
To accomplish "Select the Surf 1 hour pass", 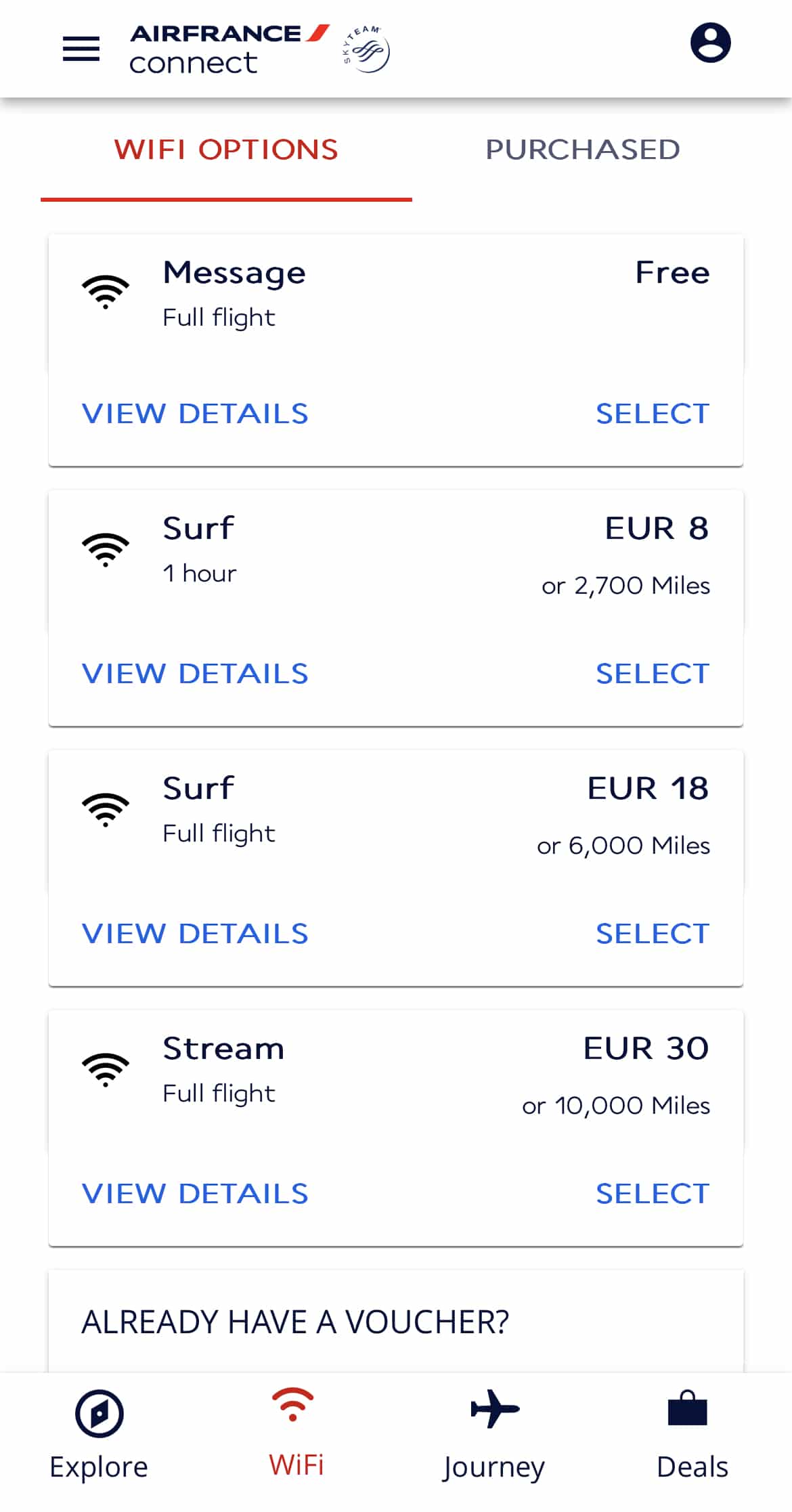I will (x=652, y=674).
